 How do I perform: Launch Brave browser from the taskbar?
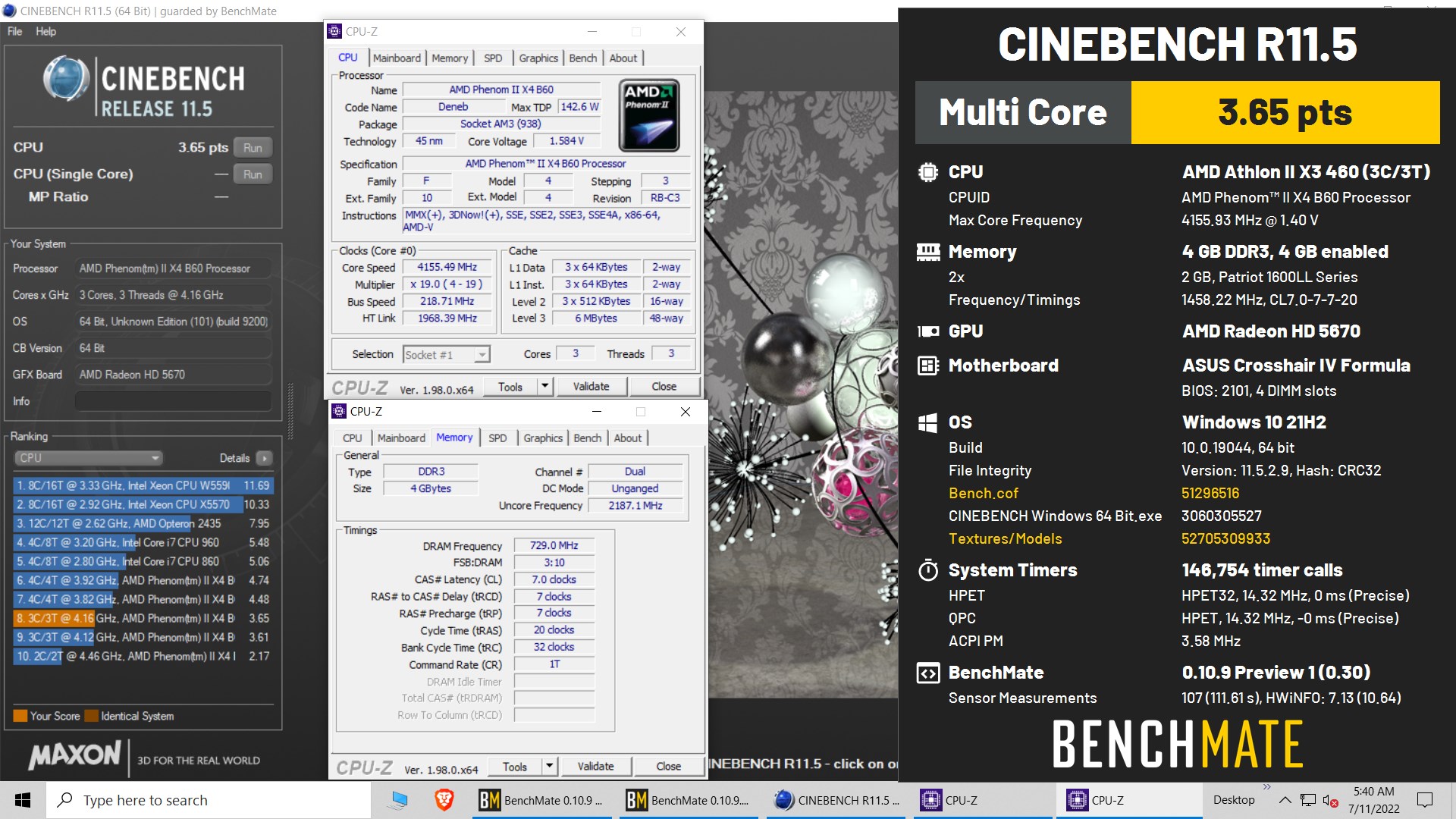(444, 800)
